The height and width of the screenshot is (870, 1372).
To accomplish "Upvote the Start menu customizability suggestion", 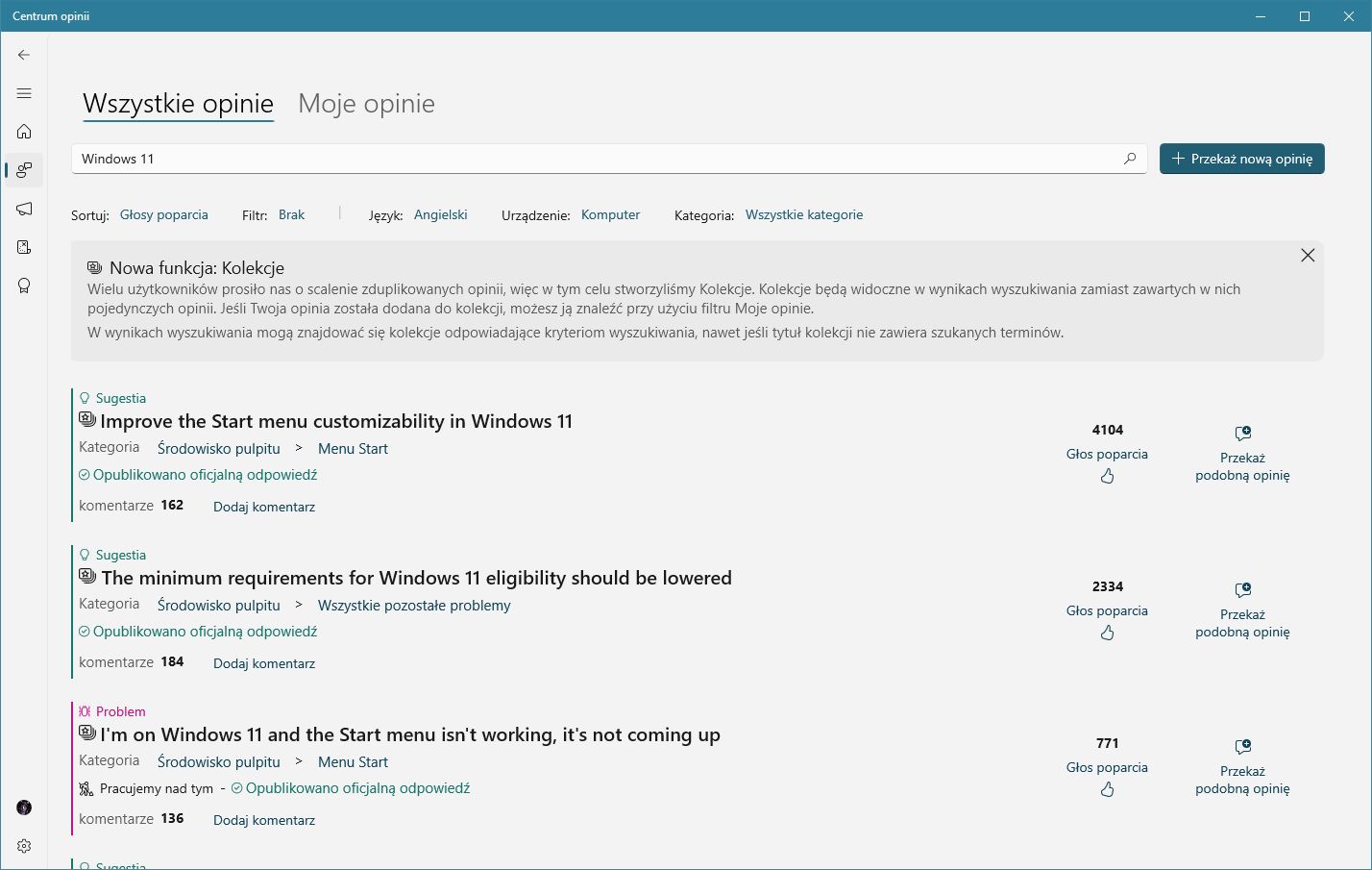I will (x=1107, y=476).
